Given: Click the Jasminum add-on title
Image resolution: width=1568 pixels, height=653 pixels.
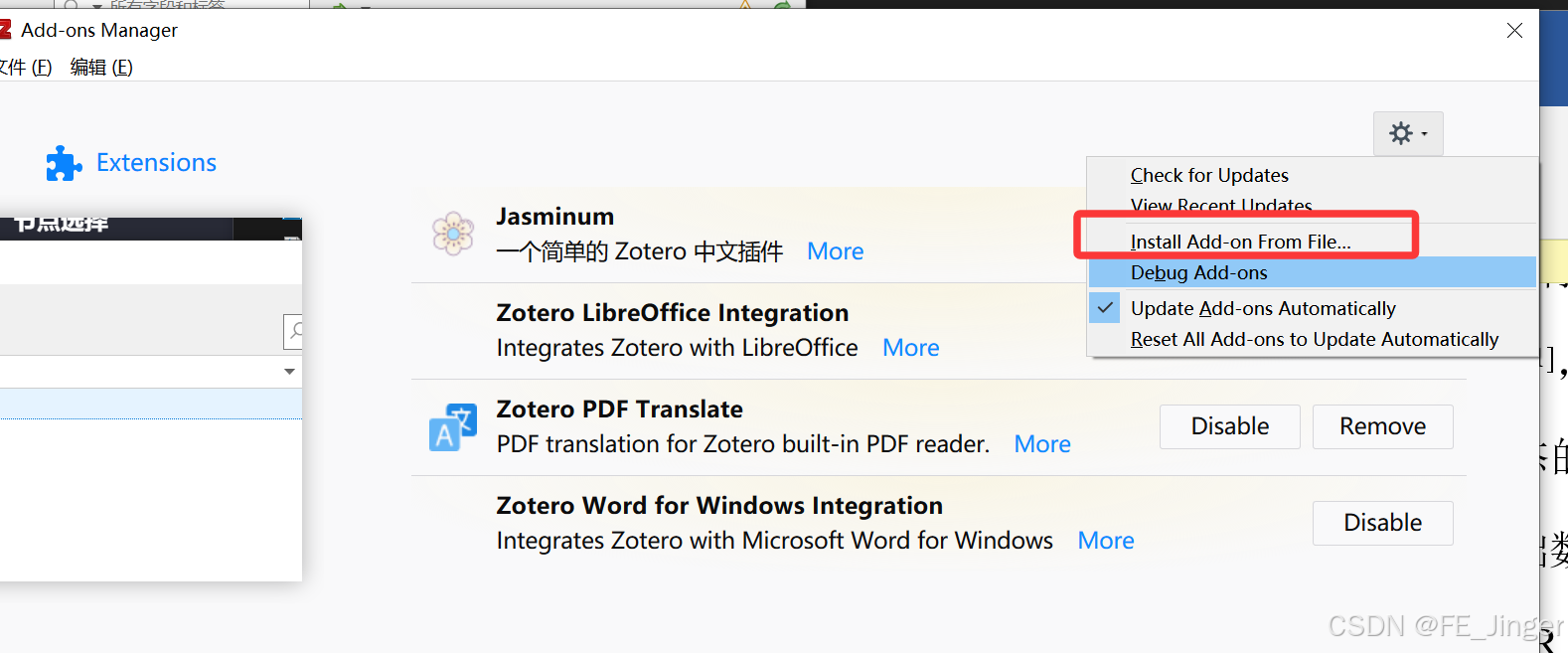Looking at the screenshot, I should click(x=555, y=217).
